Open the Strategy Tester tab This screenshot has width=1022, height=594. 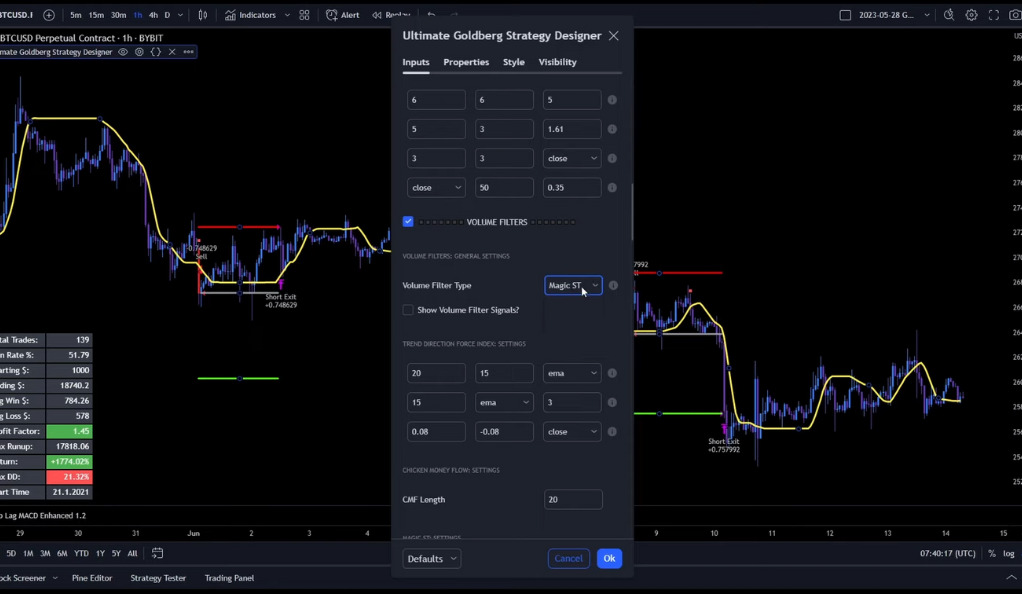pos(158,578)
